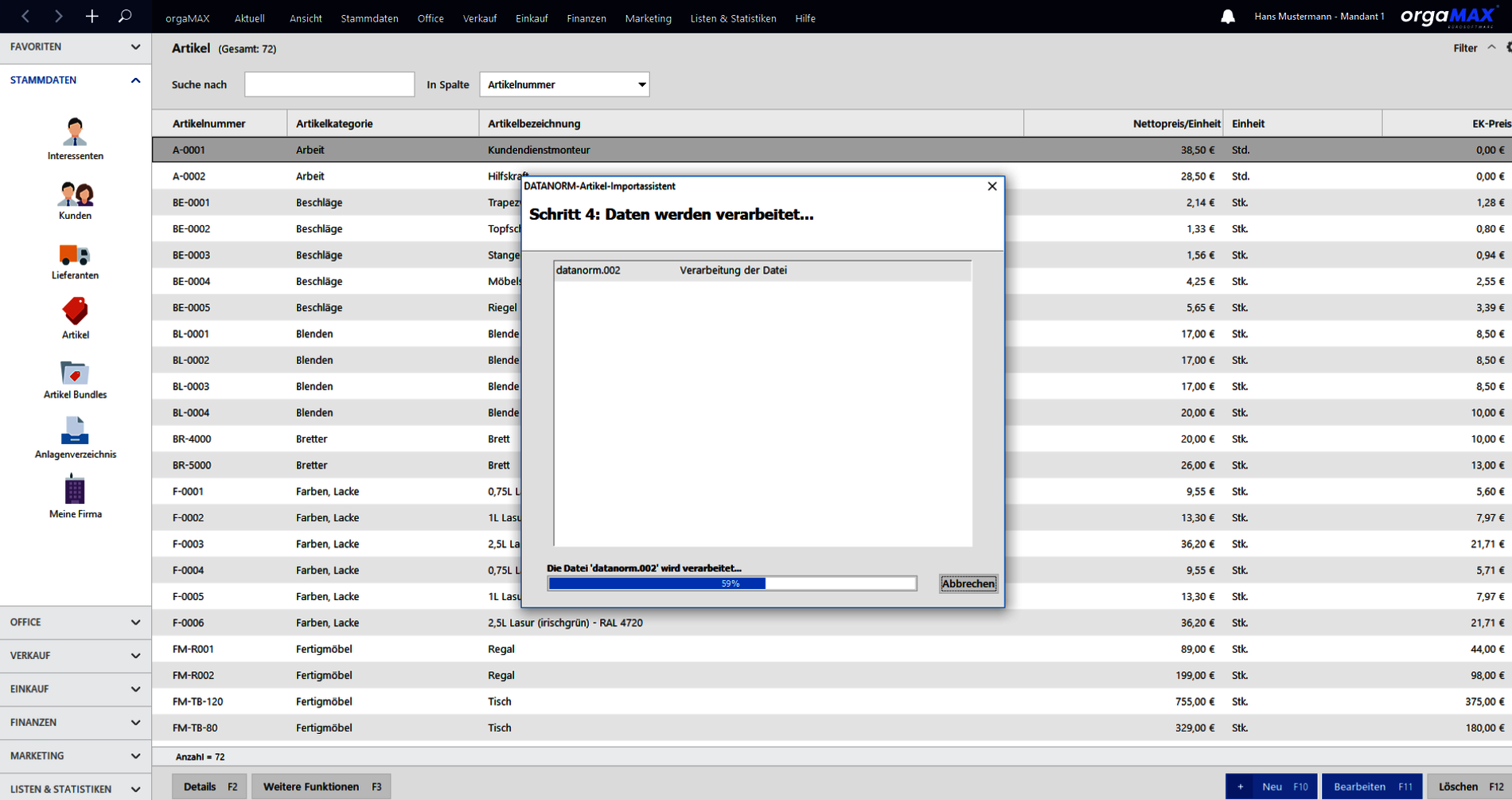The height and width of the screenshot is (800, 1512).
Task: Click the search magnifier icon in top bar
Action: click(125, 16)
